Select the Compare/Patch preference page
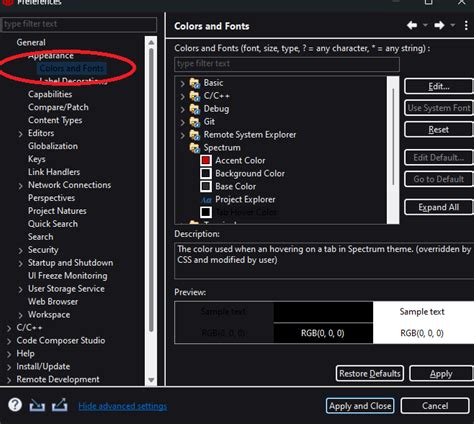474x424 pixels. point(58,107)
